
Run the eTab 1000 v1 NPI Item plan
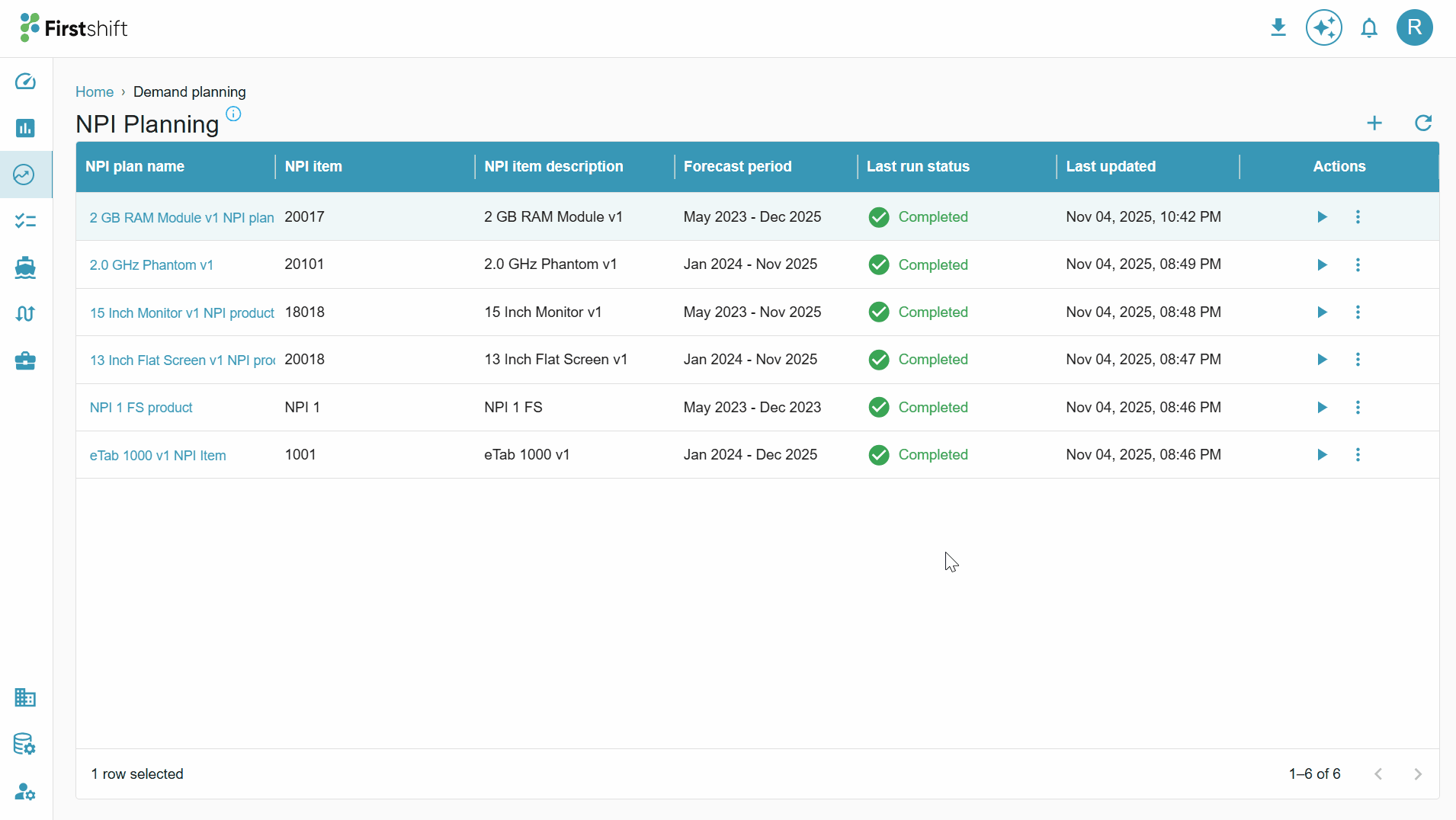coord(1322,455)
